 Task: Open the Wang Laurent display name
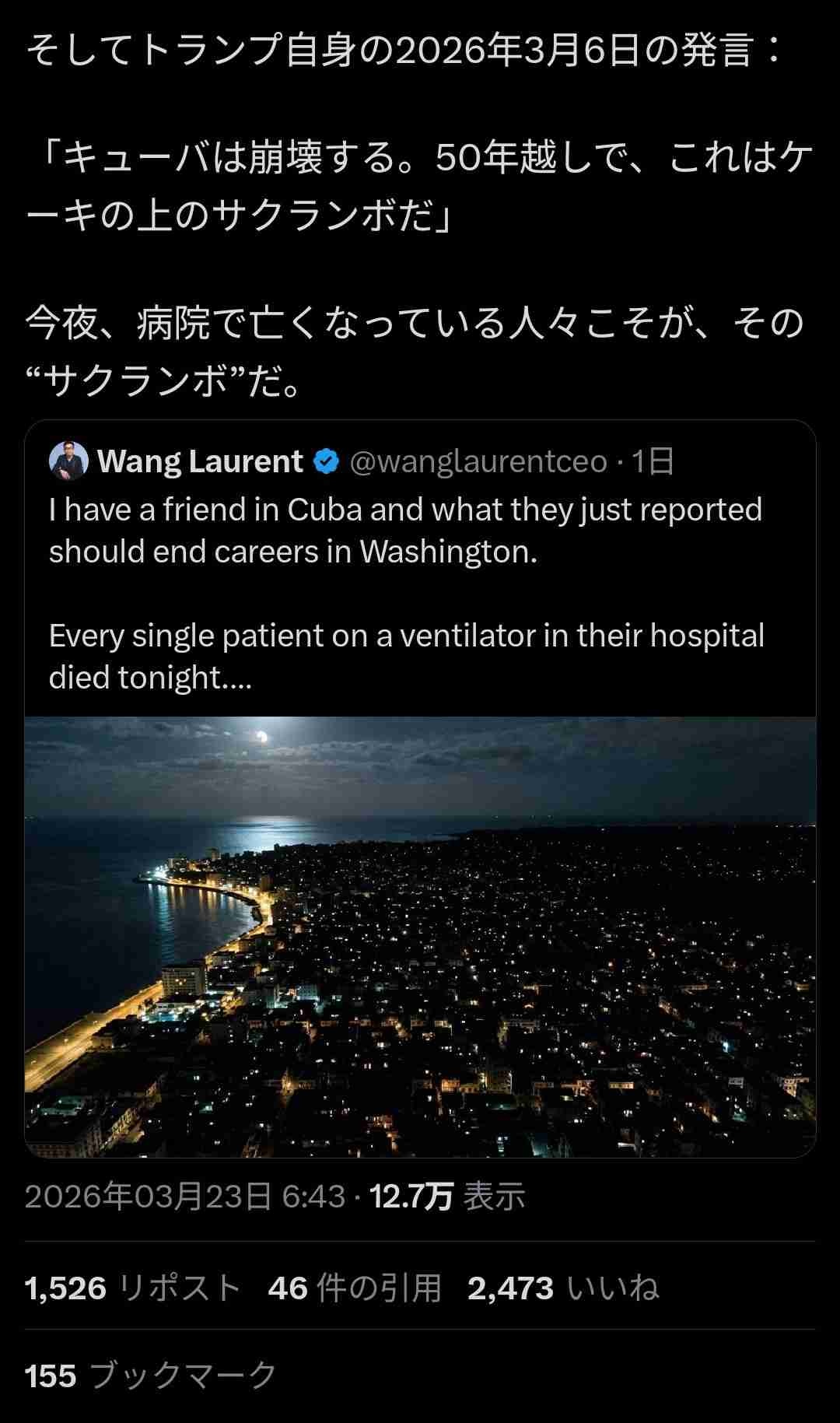(200, 461)
